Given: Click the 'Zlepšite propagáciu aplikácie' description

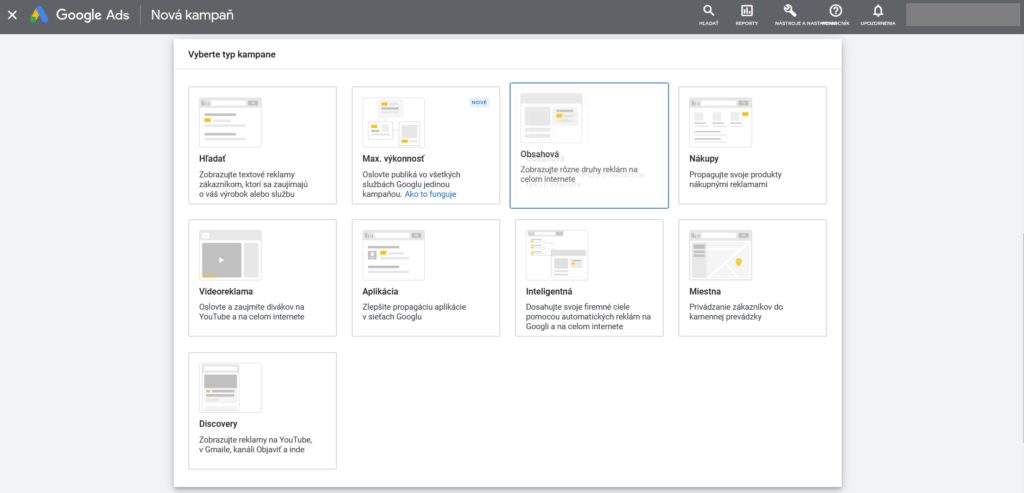Looking at the screenshot, I should 415,311.
